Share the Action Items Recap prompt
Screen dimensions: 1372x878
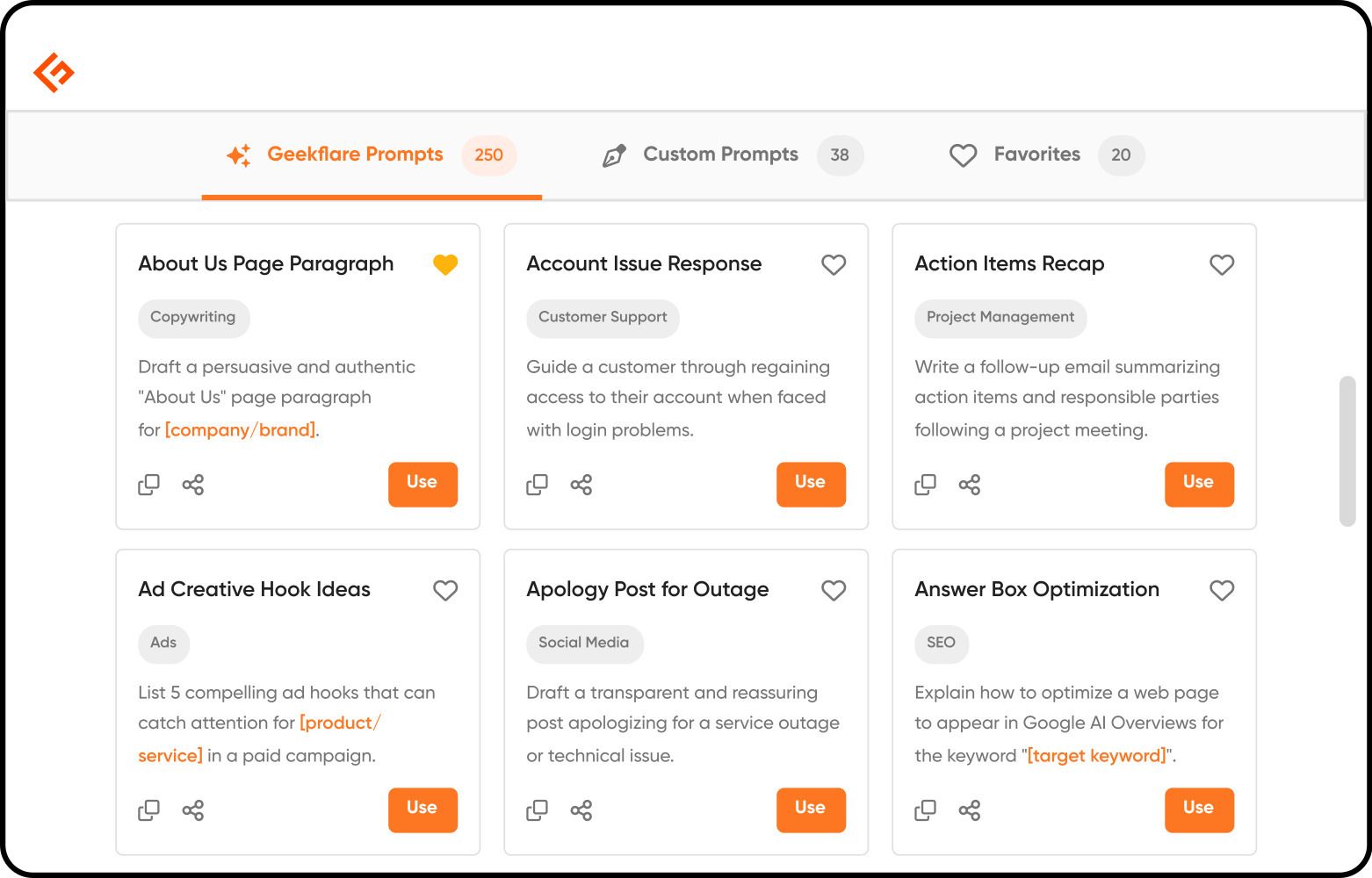[970, 485]
